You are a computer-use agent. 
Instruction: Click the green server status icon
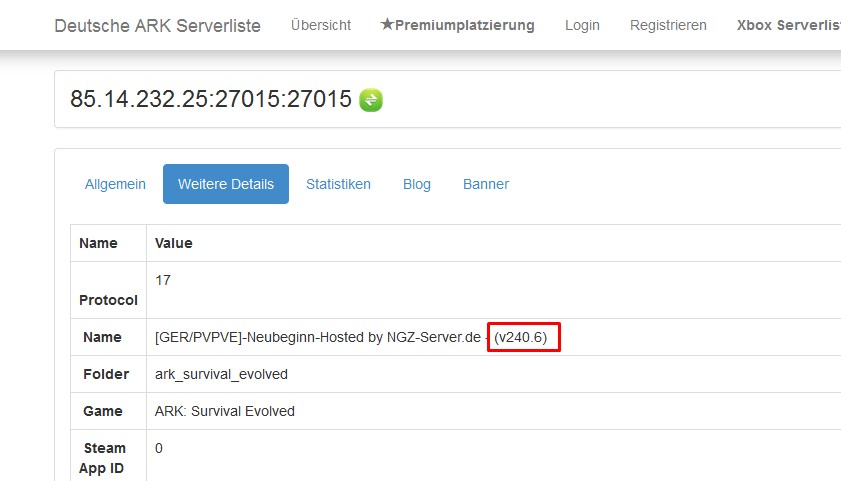coord(371,100)
